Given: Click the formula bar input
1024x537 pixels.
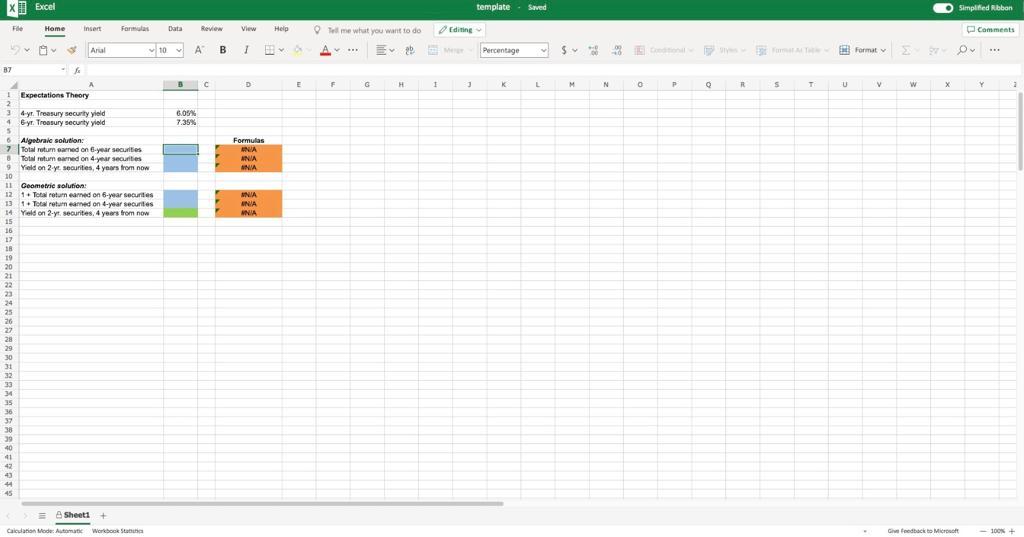Looking at the screenshot, I should click(x=553, y=70).
